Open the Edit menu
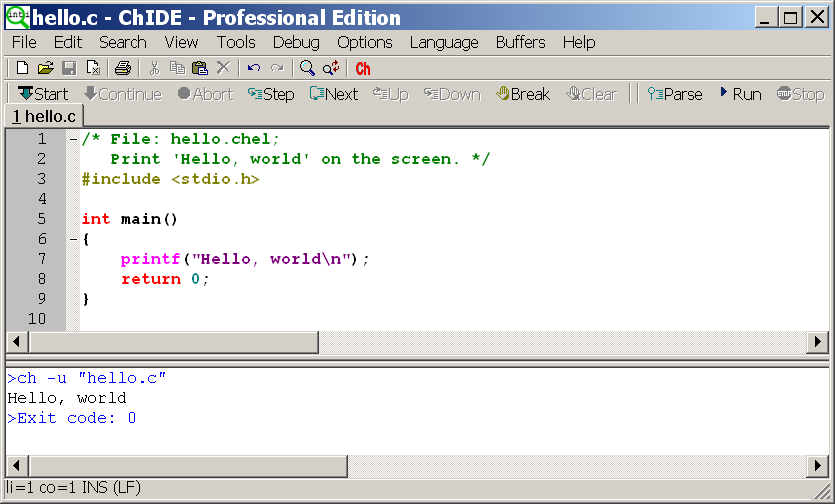The width and height of the screenshot is (835, 504). (68, 42)
